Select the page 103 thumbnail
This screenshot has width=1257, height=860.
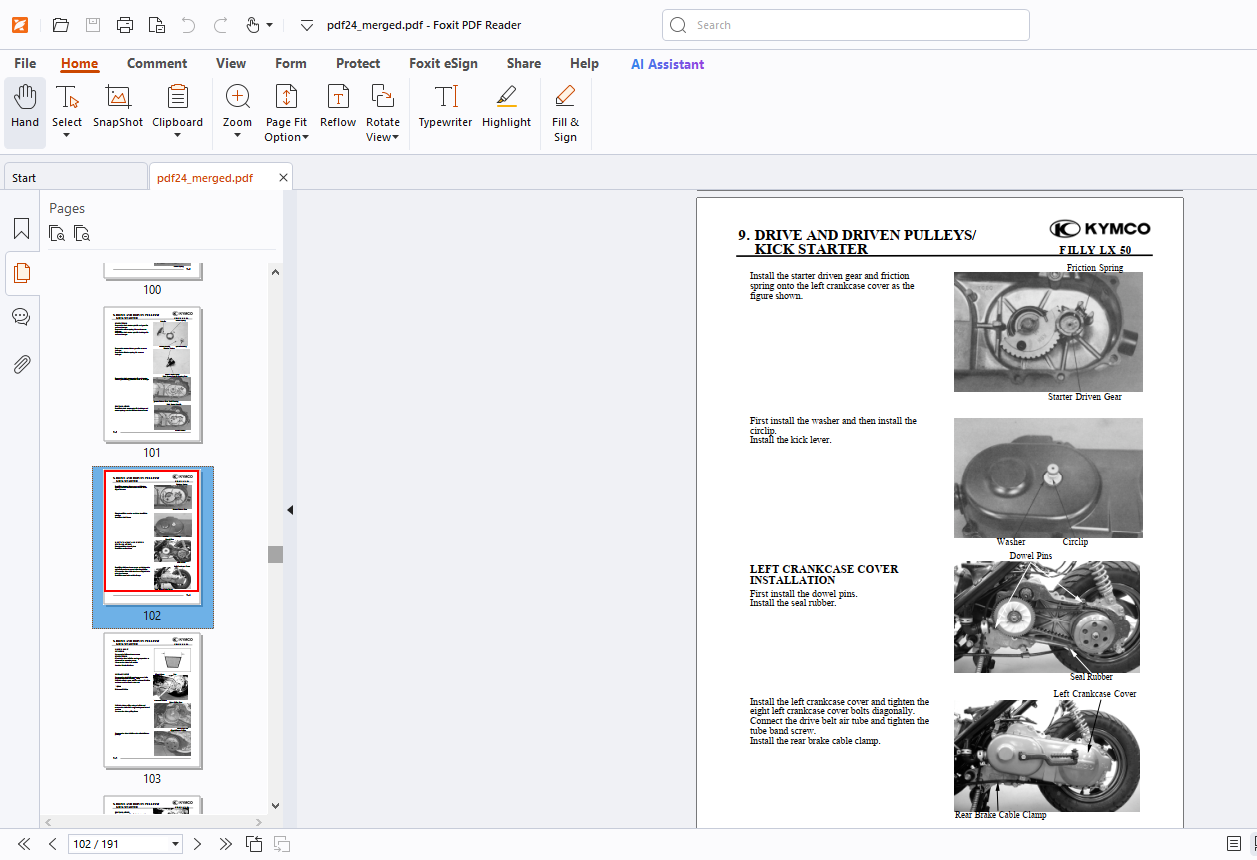click(x=152, y=700)
